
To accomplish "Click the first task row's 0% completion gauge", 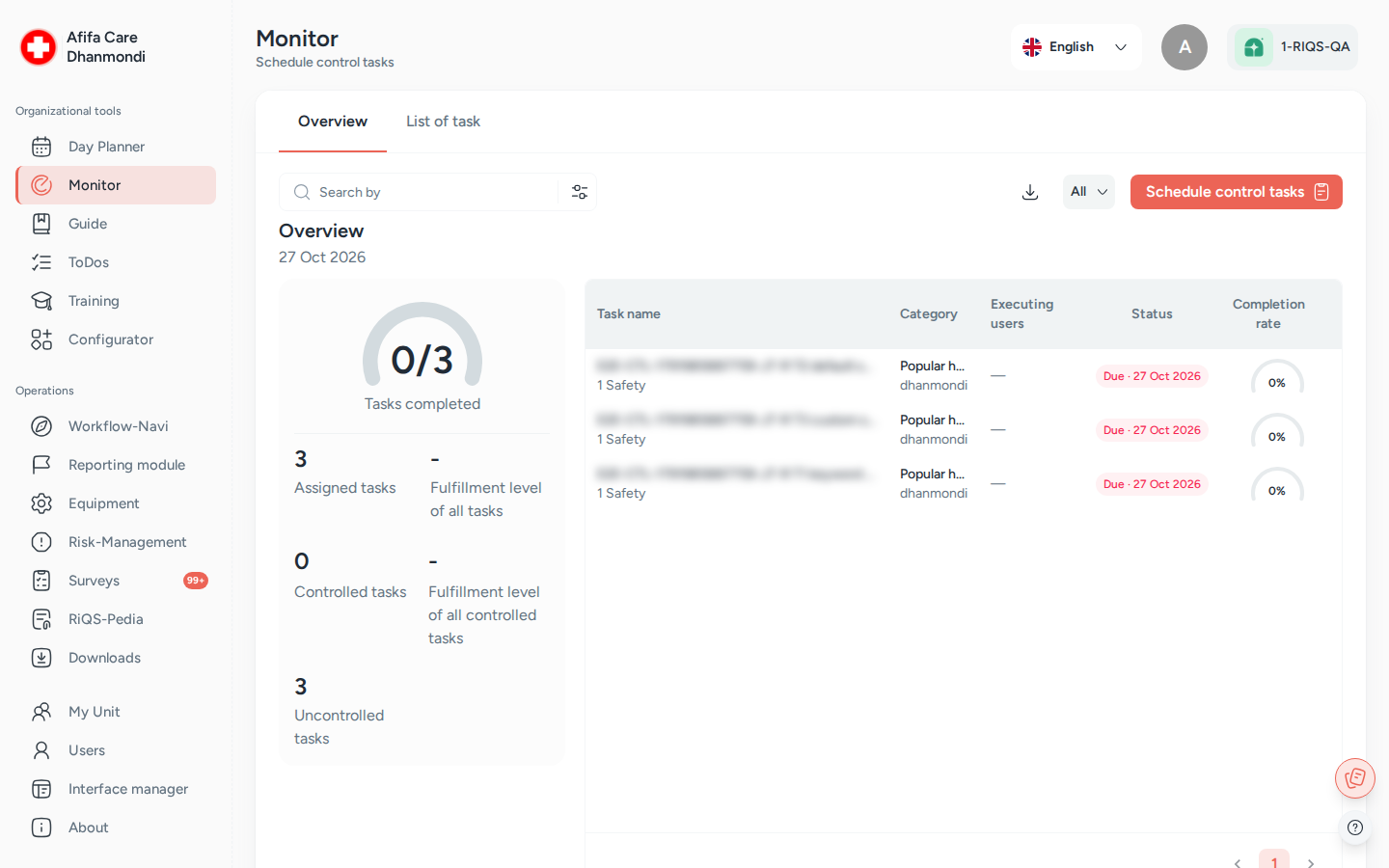I will tap(1277, 376).
